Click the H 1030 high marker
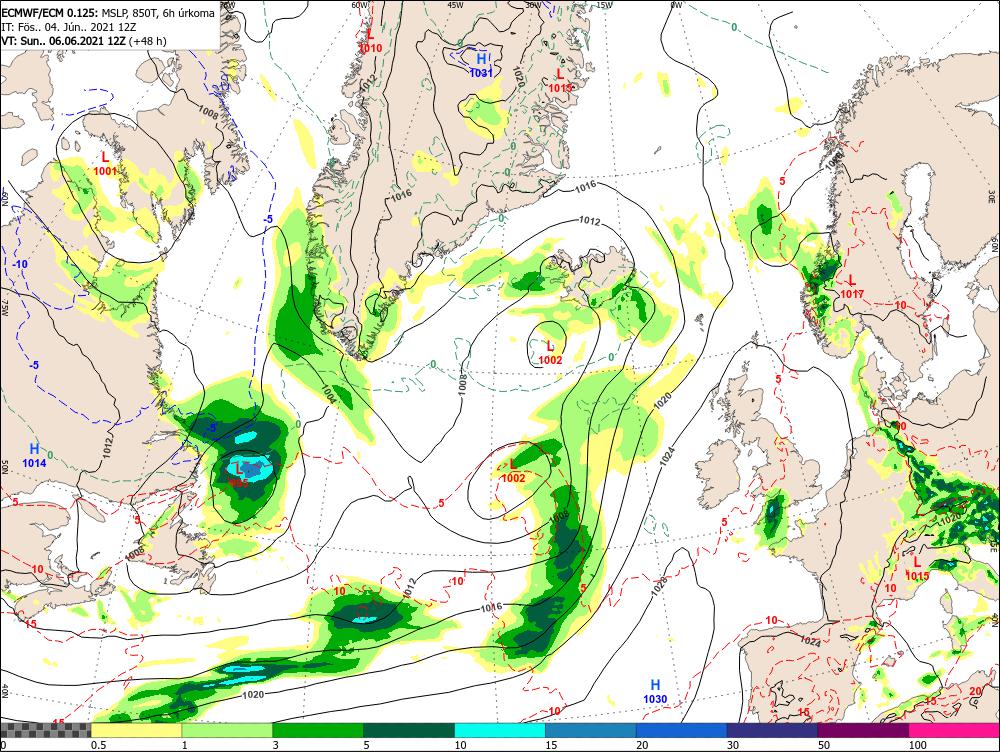Viewport: 1000px width, 752px height. (x=655, y=691)
